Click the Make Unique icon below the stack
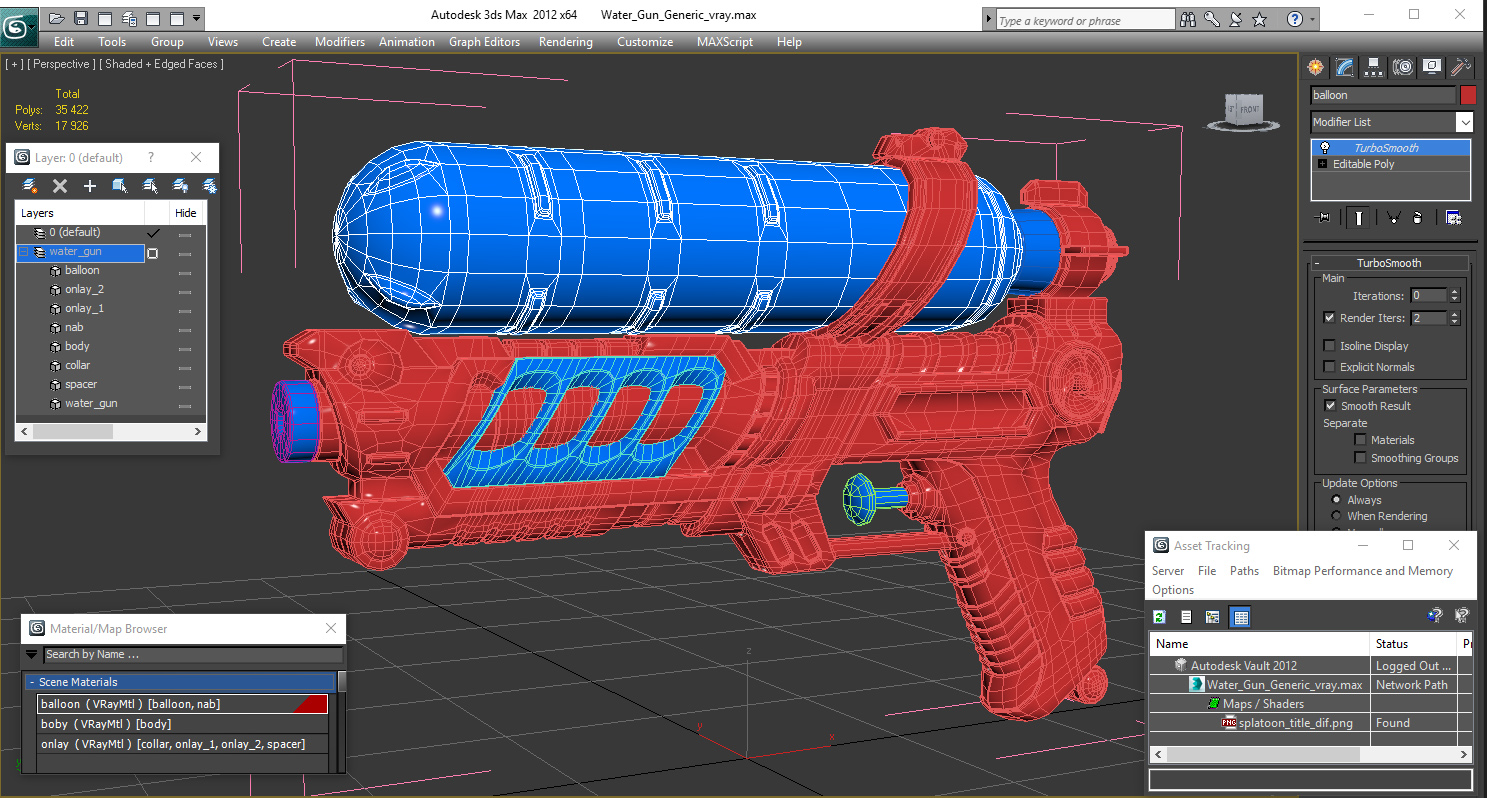Viewport: 1487px width, 798px height. point(1392,217)
